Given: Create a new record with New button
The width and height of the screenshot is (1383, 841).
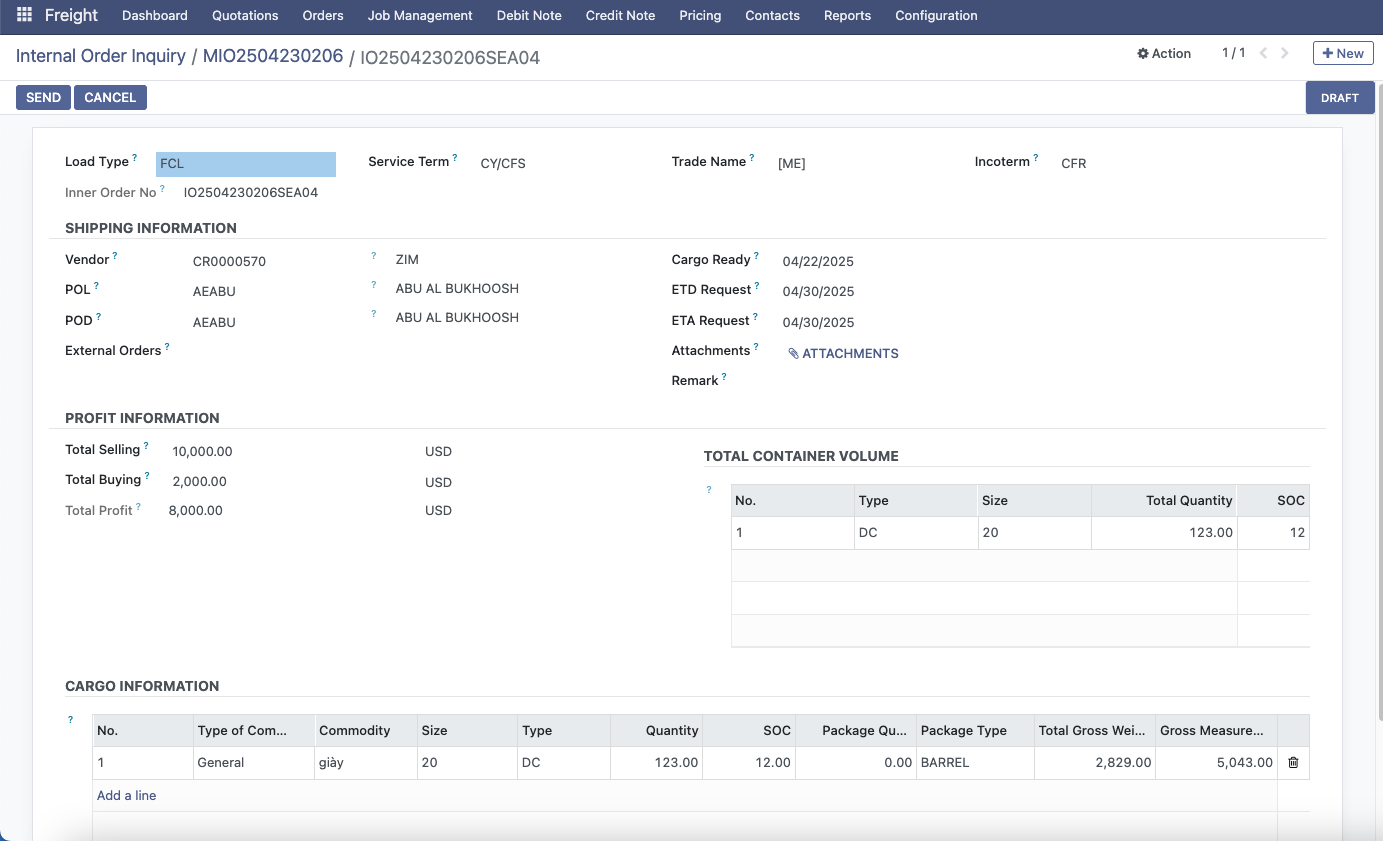Looking at the screenshot, I should tap(1342, 54).
